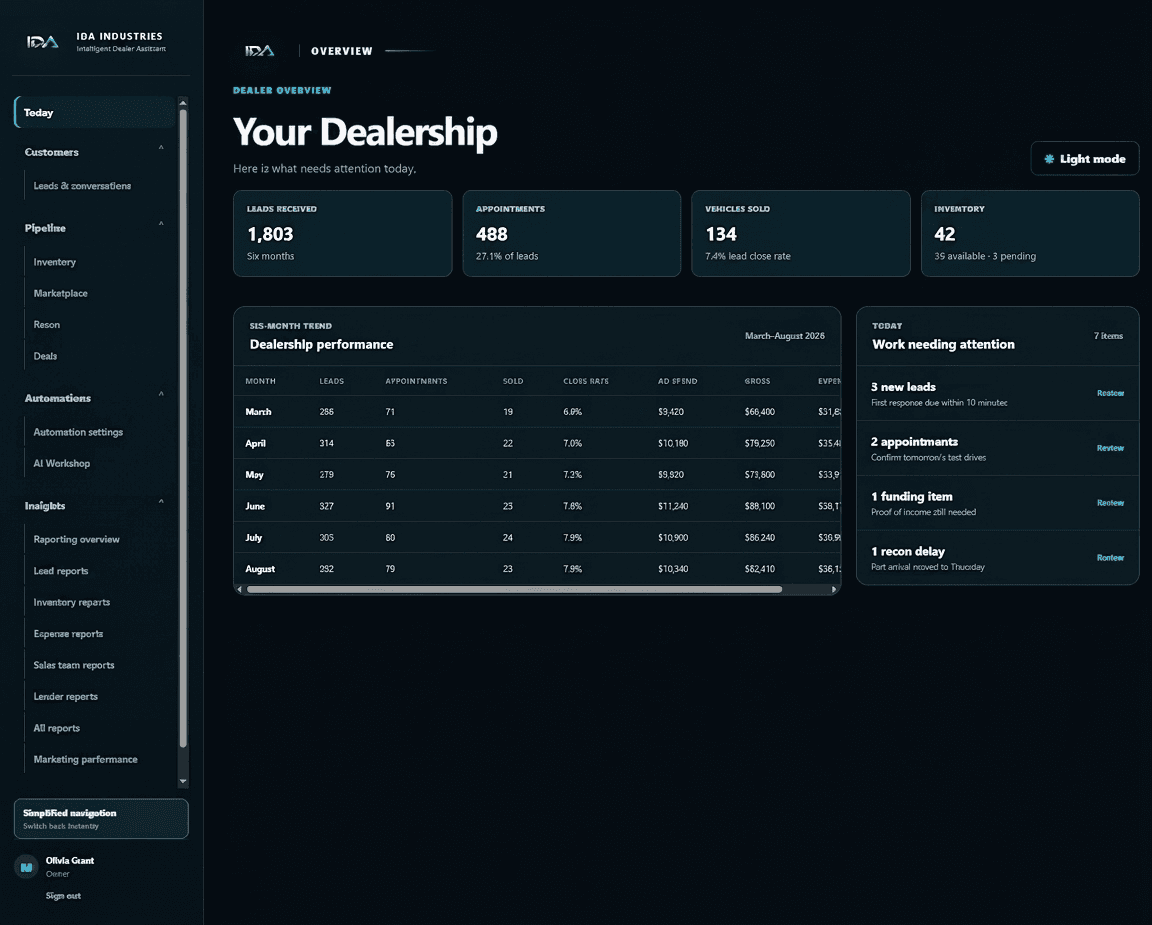The width and height of the screenshot is (1152, 925).
Task: Collapse the Automations section
Action: pos(161,395)
